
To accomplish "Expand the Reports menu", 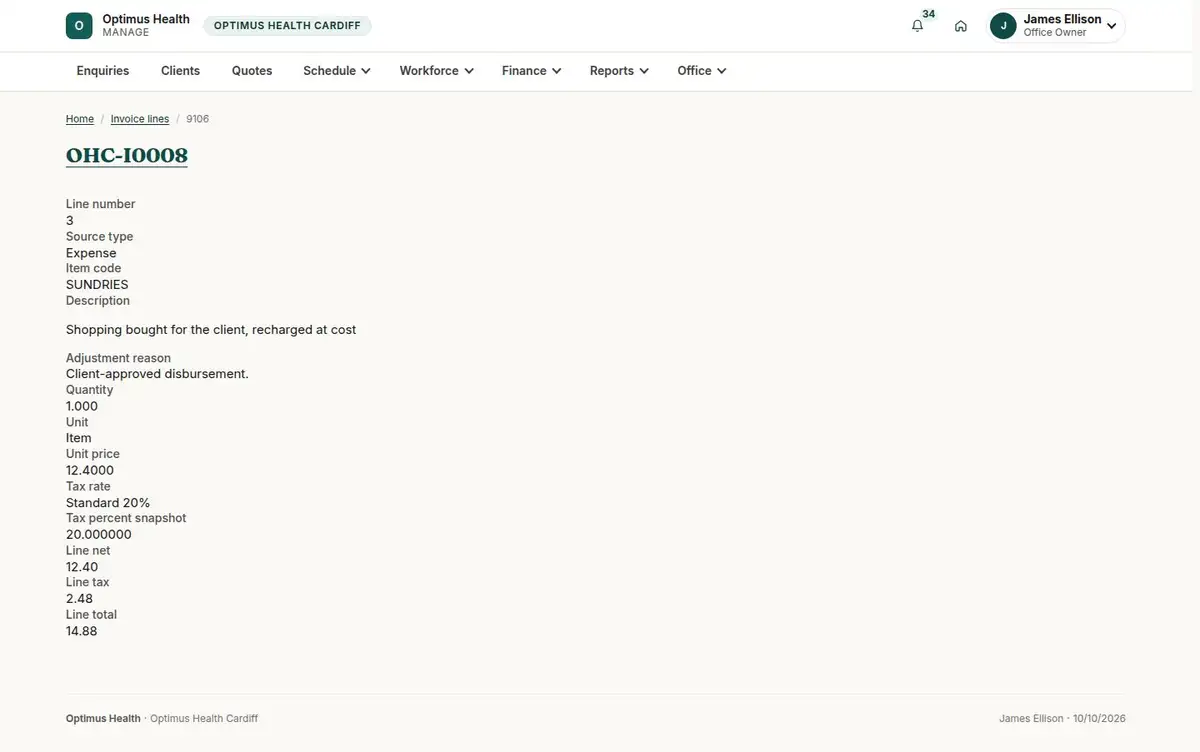I will click(619, 71).
